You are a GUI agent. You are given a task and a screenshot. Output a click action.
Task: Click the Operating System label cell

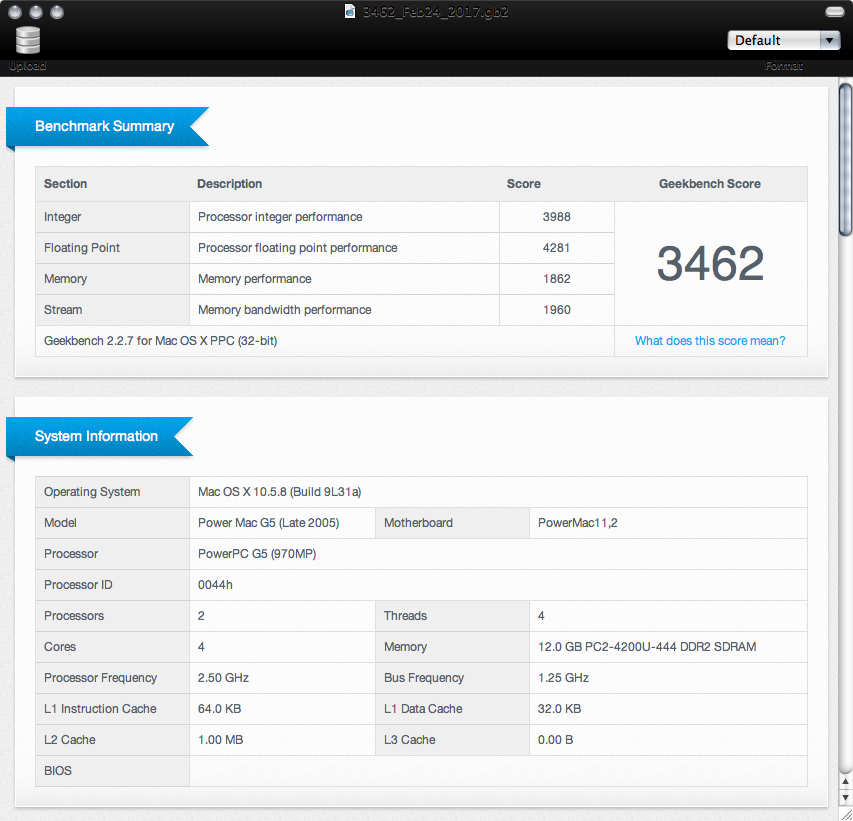click(113, 492)
